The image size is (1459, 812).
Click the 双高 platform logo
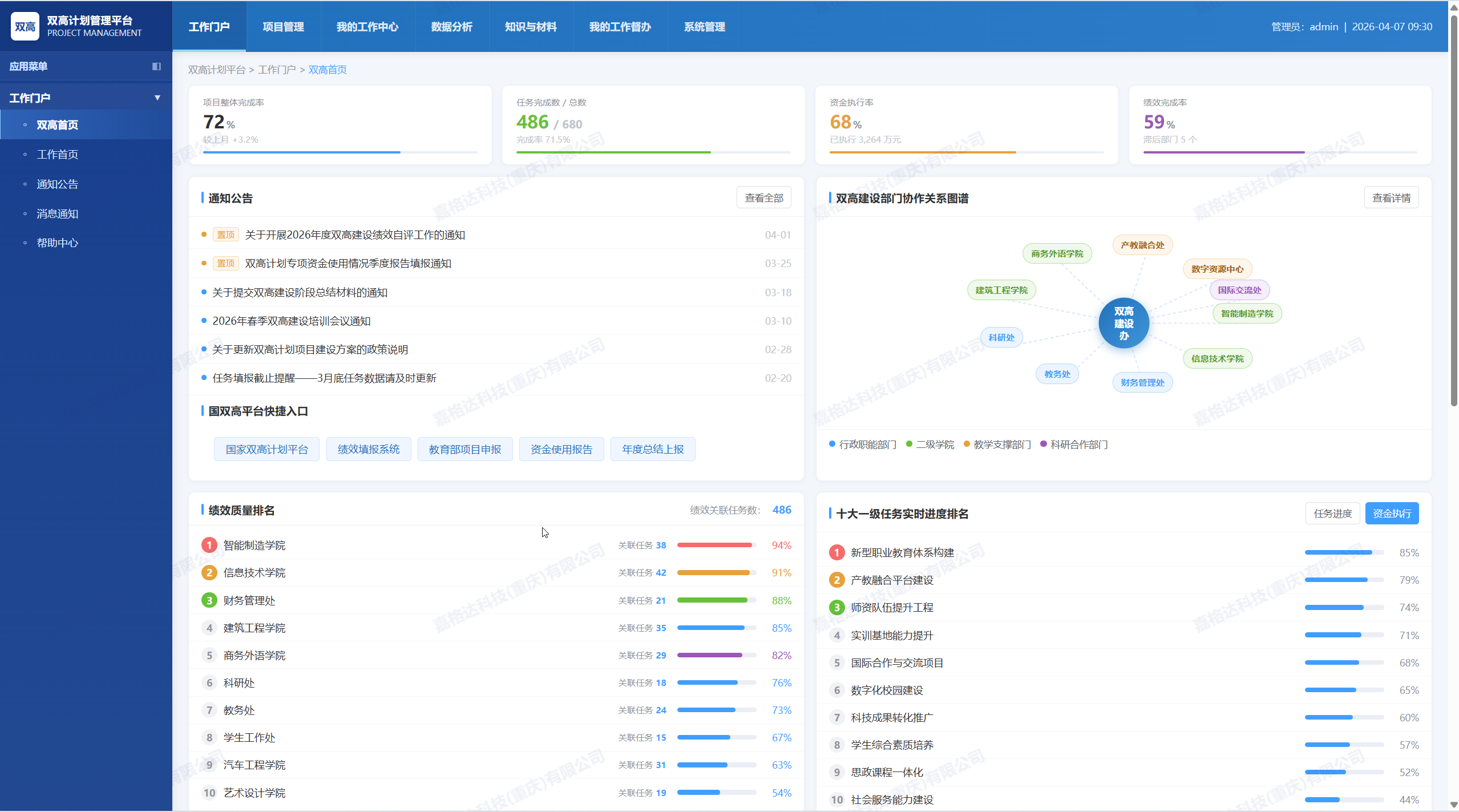pos(25,26)
